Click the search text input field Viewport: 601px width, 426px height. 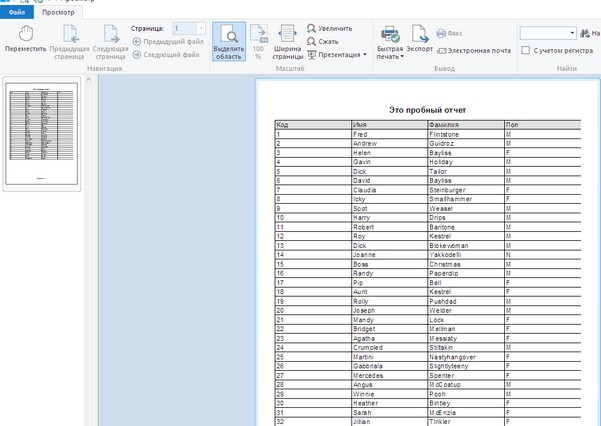[x=546, y=32]
